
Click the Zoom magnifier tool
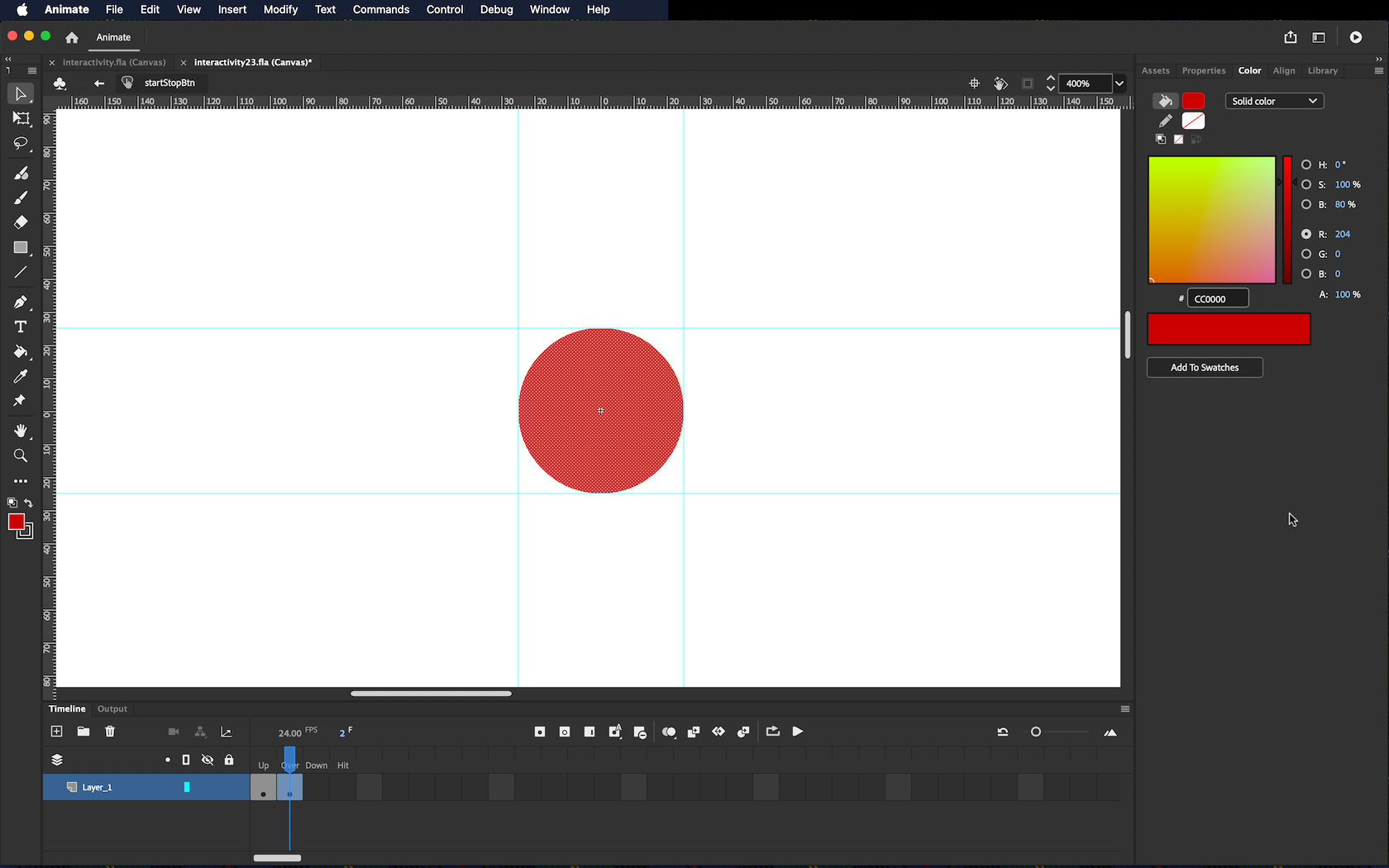(21, 456)
